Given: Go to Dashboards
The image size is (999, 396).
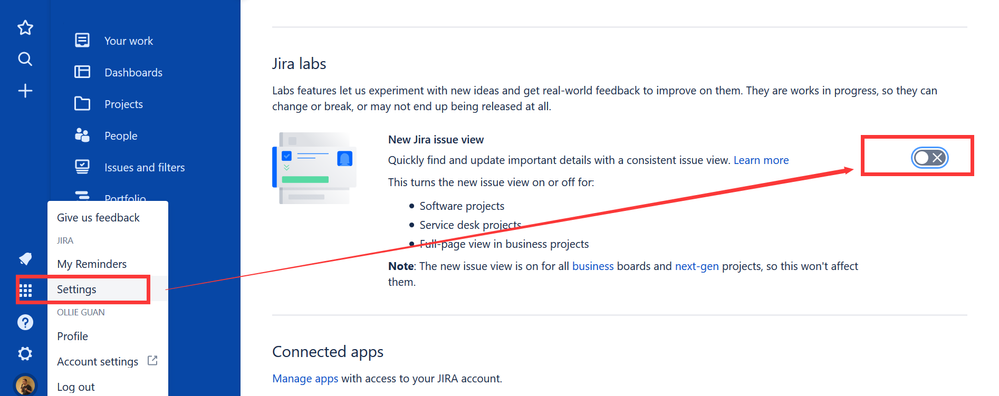Looking at the screenshot, I should pyautogui.click(x=133, y=73).
